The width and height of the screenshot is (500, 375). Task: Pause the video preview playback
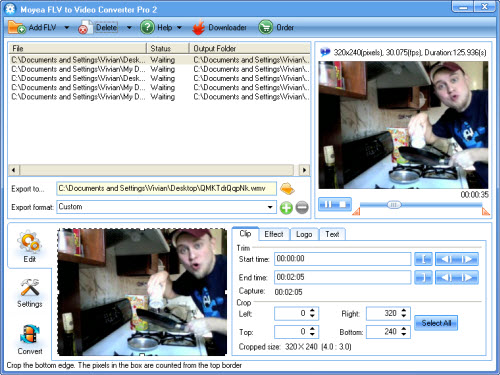[x=328, y=204]
